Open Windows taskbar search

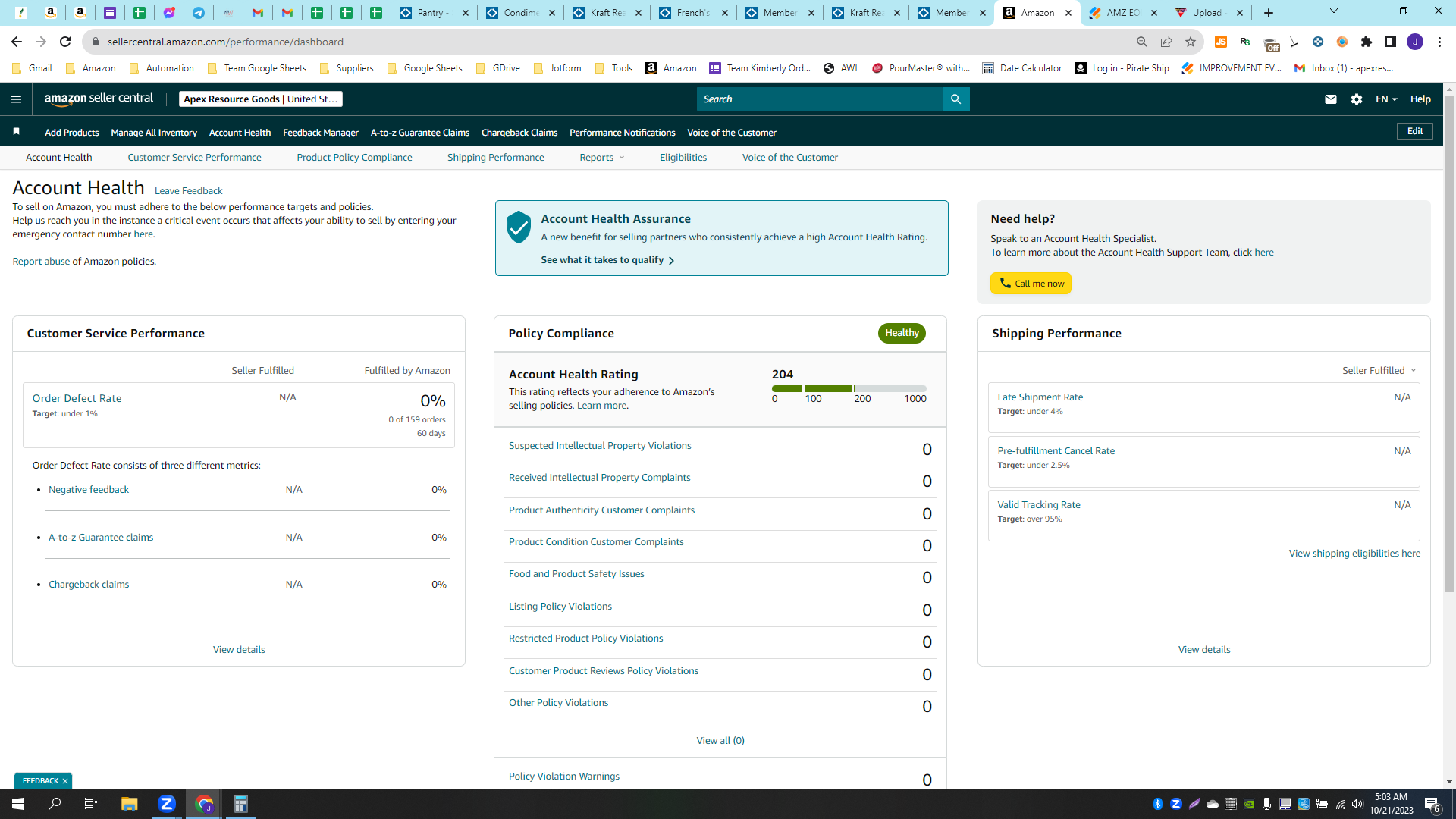[55, 804]
